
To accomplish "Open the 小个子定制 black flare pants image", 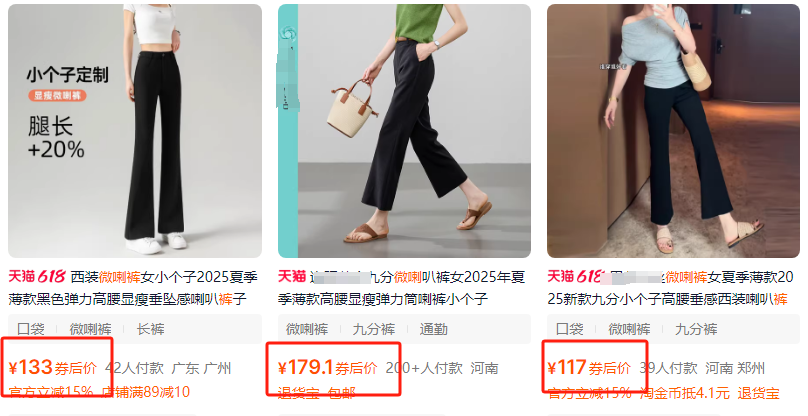I will click(x=134, y=131).
